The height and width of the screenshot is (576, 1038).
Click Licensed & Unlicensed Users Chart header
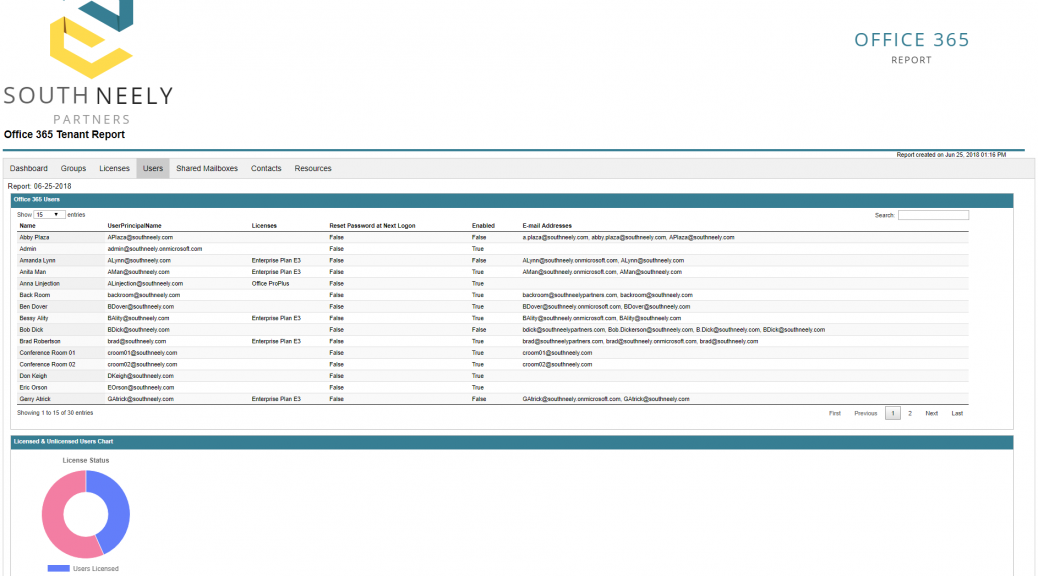[x=512, y=442]
